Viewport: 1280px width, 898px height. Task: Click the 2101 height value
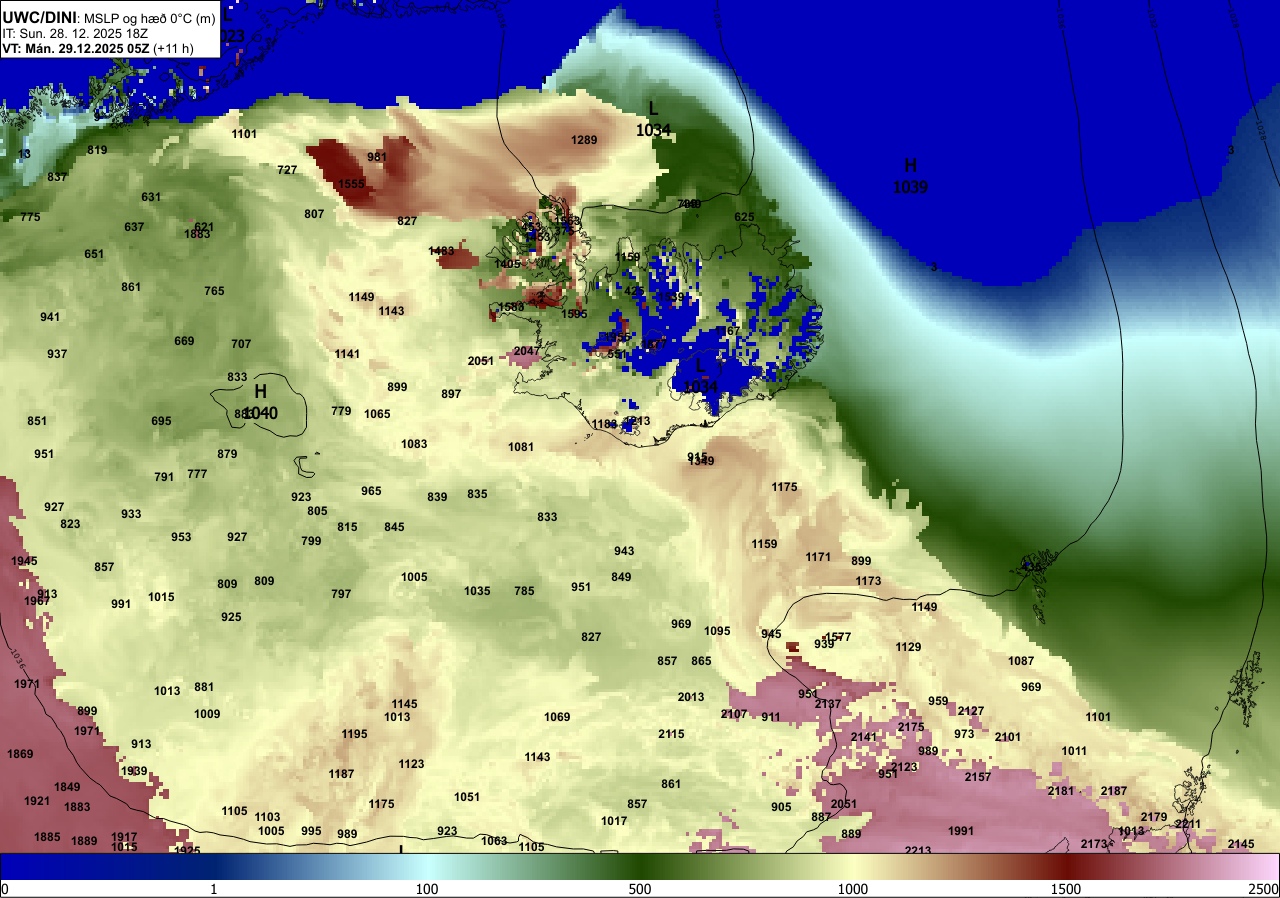(1008, 737)
